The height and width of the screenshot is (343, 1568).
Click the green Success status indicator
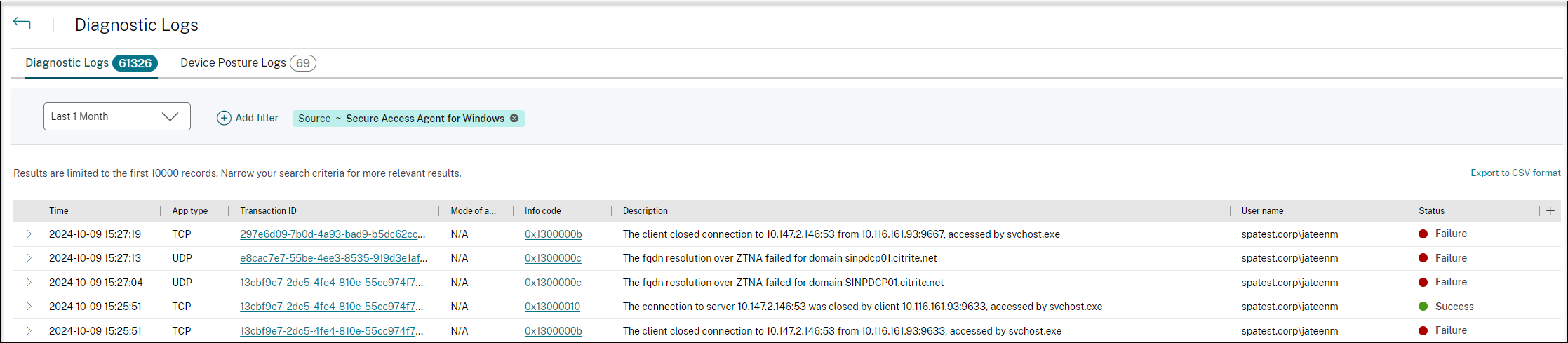[x=1423, y=307]
